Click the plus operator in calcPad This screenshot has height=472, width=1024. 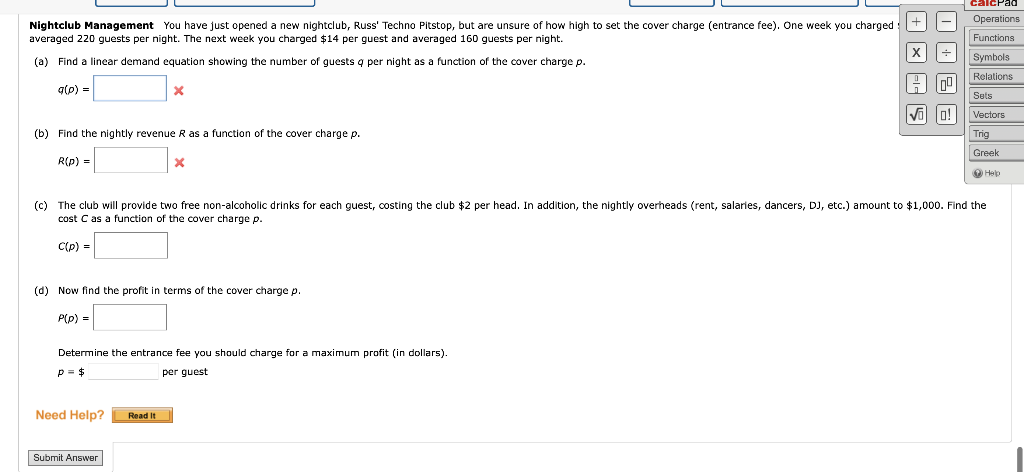click(916, 22)
